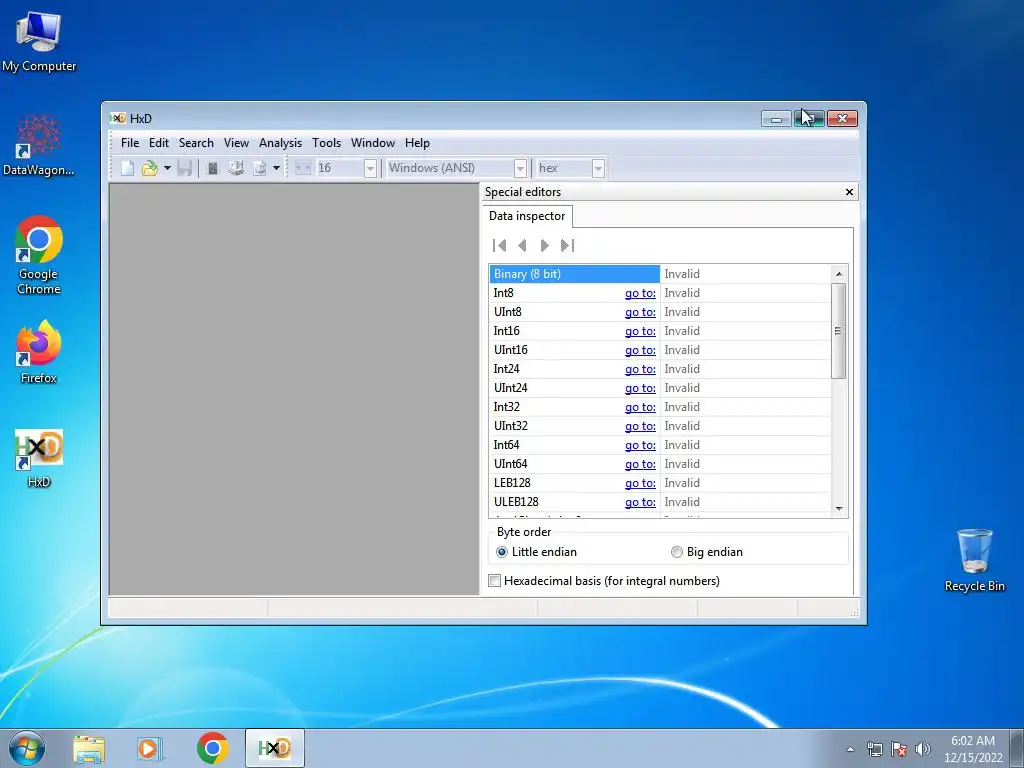
Task: Go to next byte in Data inspector
Action: (545, 246)
